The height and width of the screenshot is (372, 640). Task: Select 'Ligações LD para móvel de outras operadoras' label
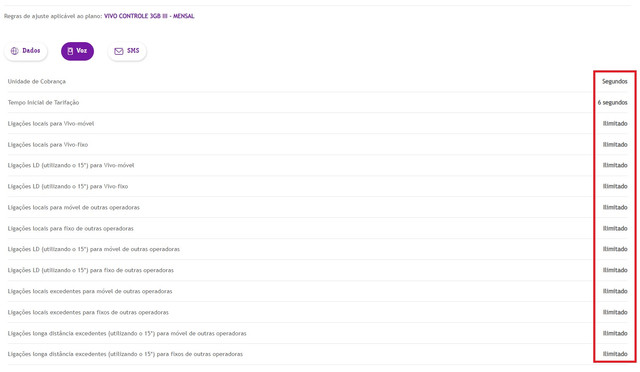pyautogui.click(x=94, y=249)
